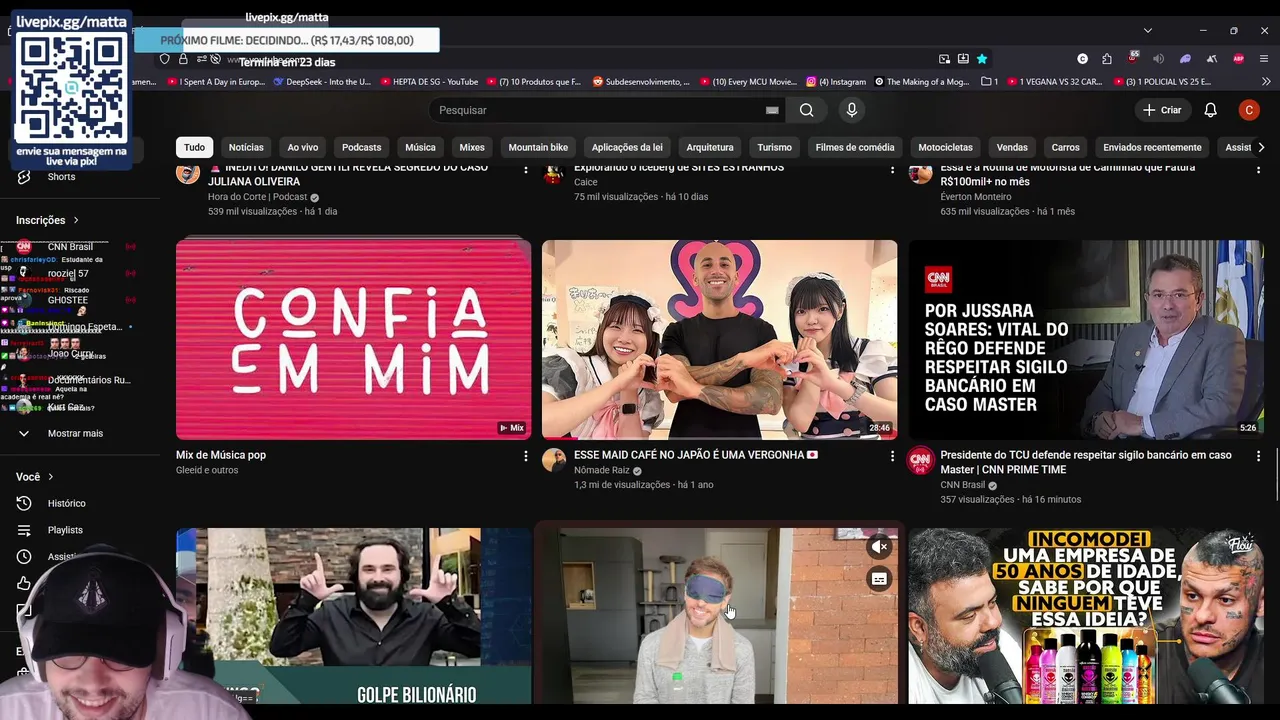Screen dimensions: 1280x720
Task: Select the Filmes de comédia chip
Action: (855, 147)
